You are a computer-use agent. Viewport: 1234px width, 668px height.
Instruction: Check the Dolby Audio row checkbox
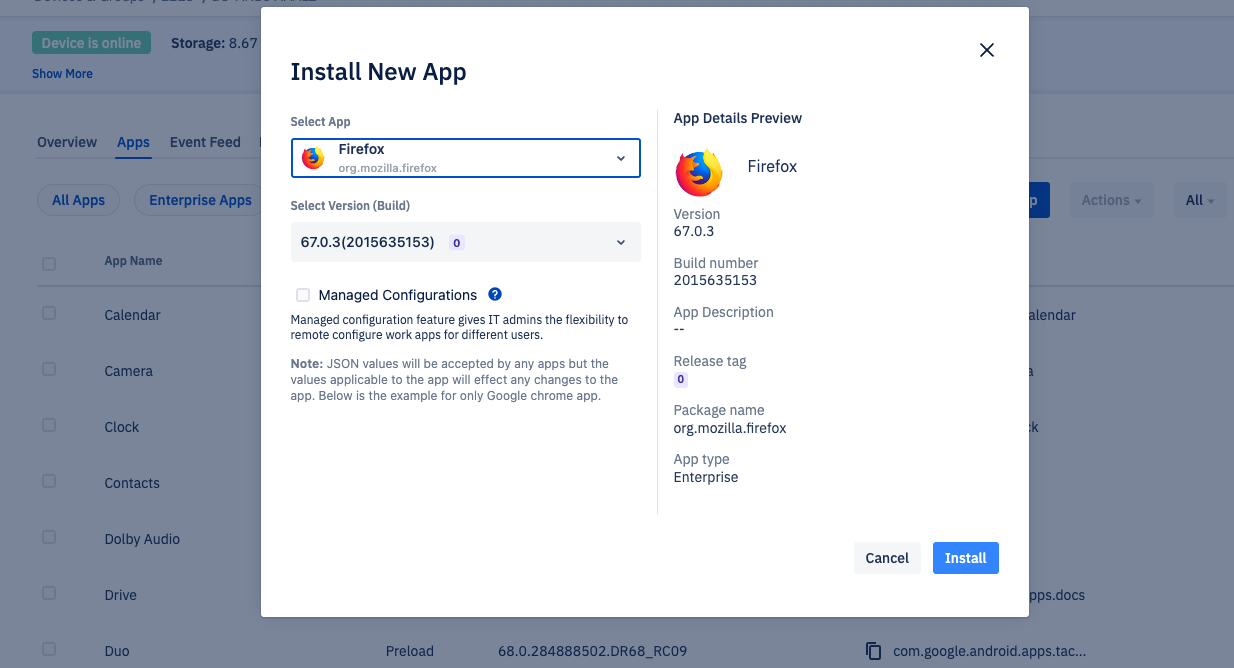(x=49, y=537)
